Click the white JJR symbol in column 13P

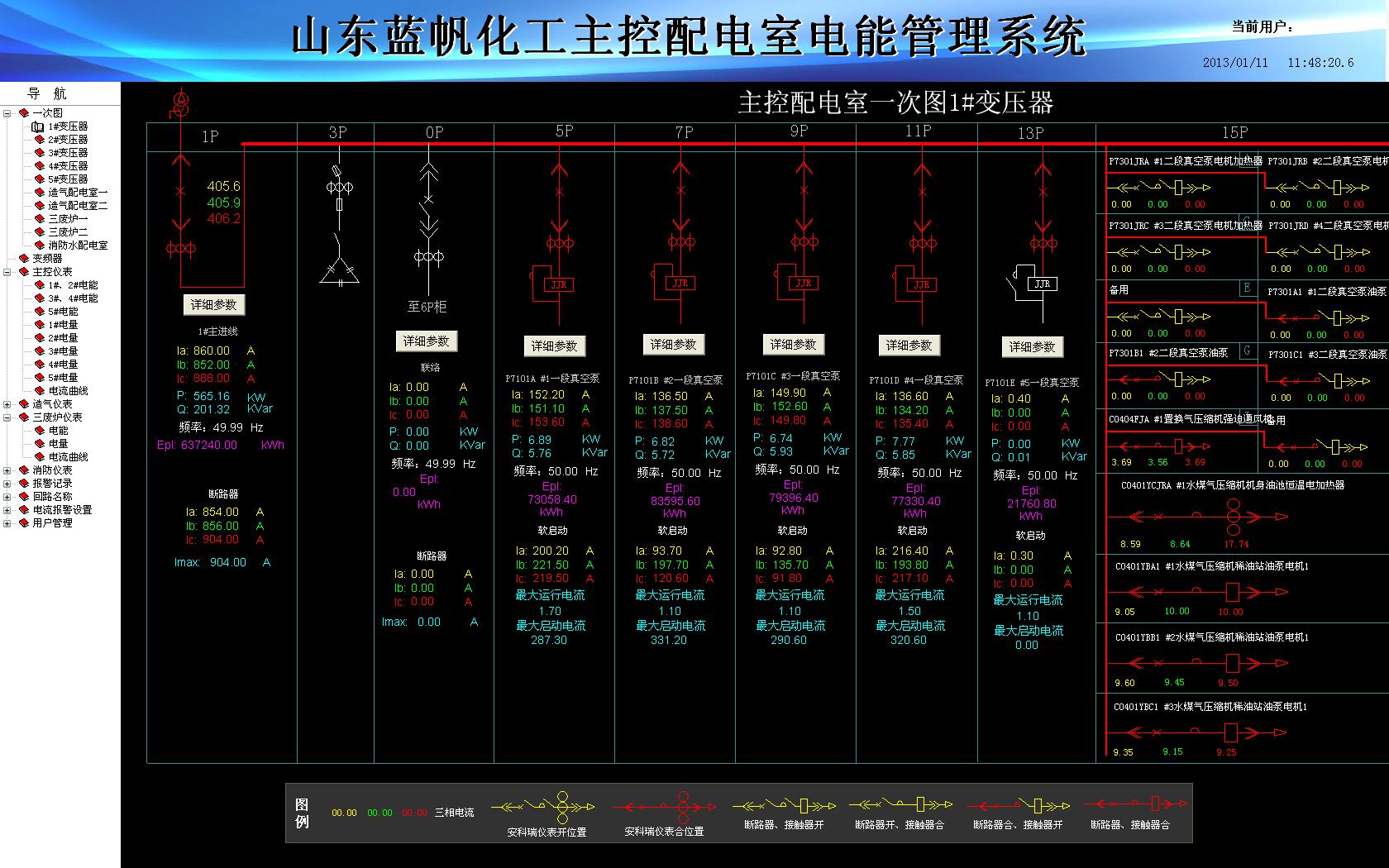pyautogui.click(x=1042, y=284)
